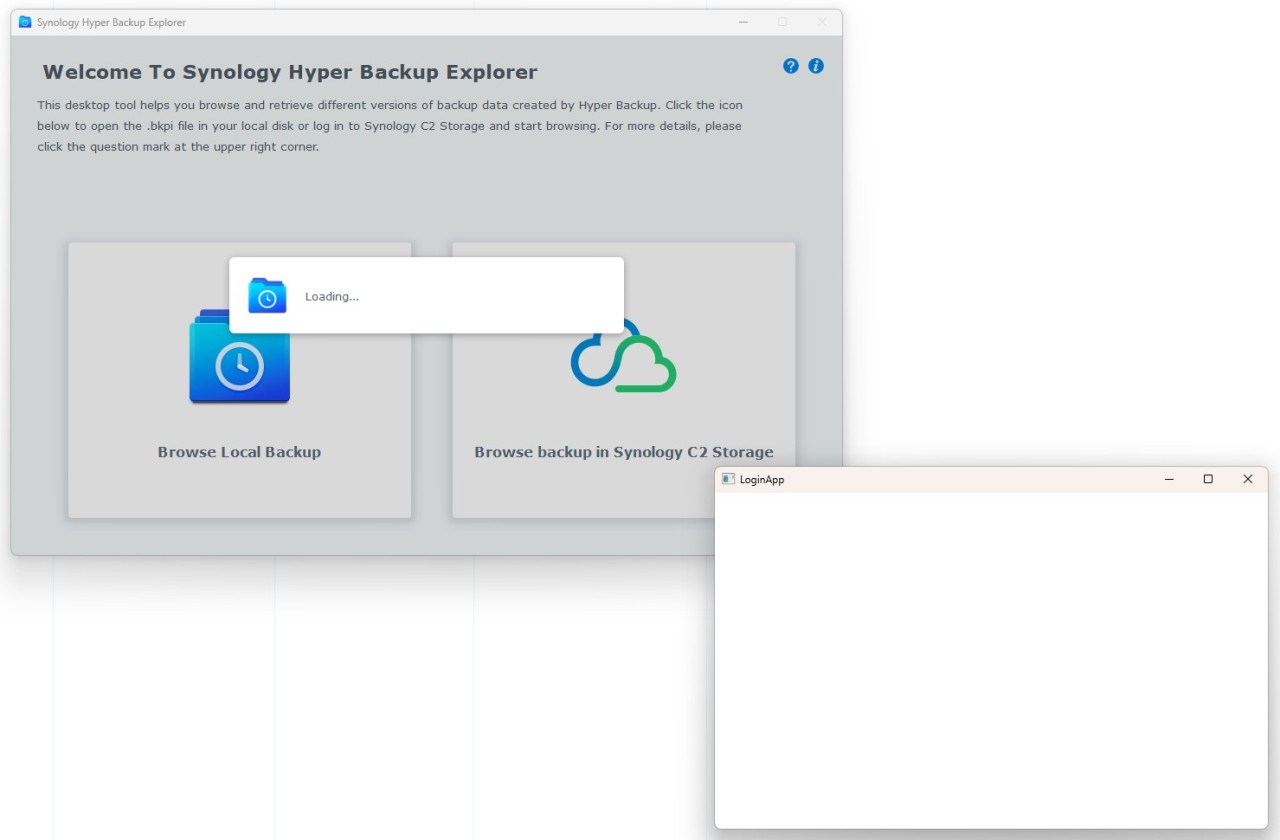
Task: Click the blank LoginApp content area
Action: click(990, 660)
